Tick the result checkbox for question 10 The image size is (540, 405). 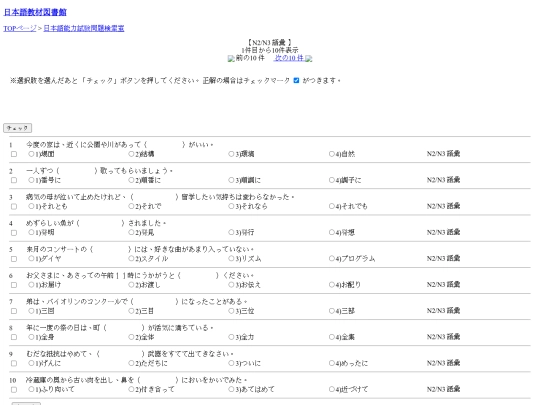click(14, 390)
